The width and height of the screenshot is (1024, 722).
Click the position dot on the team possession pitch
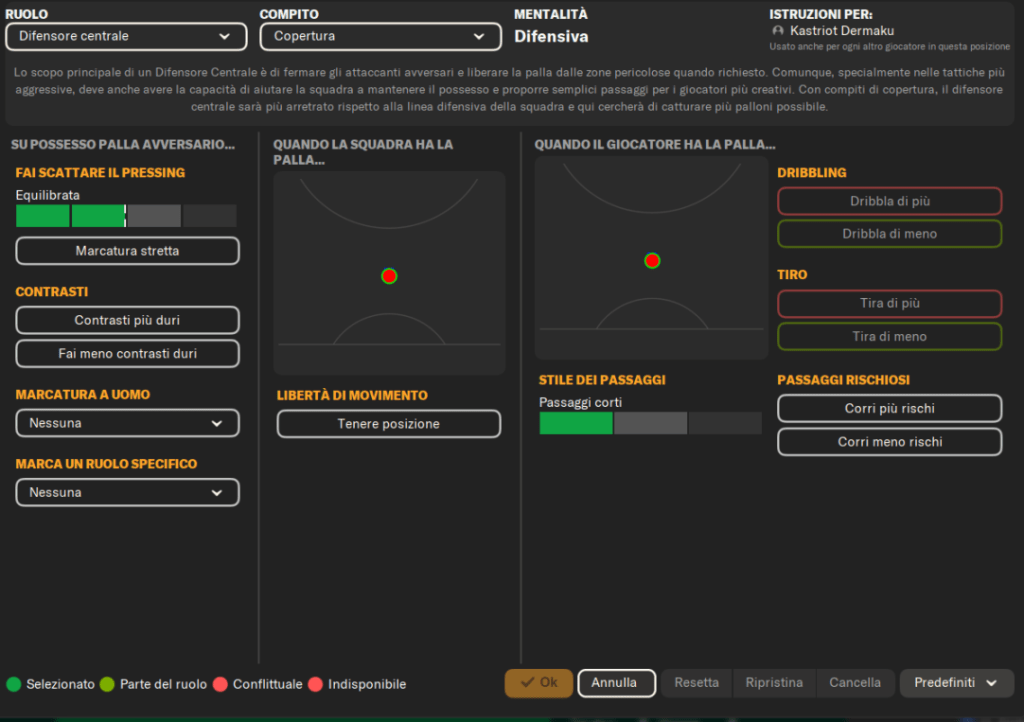(389, 276)
